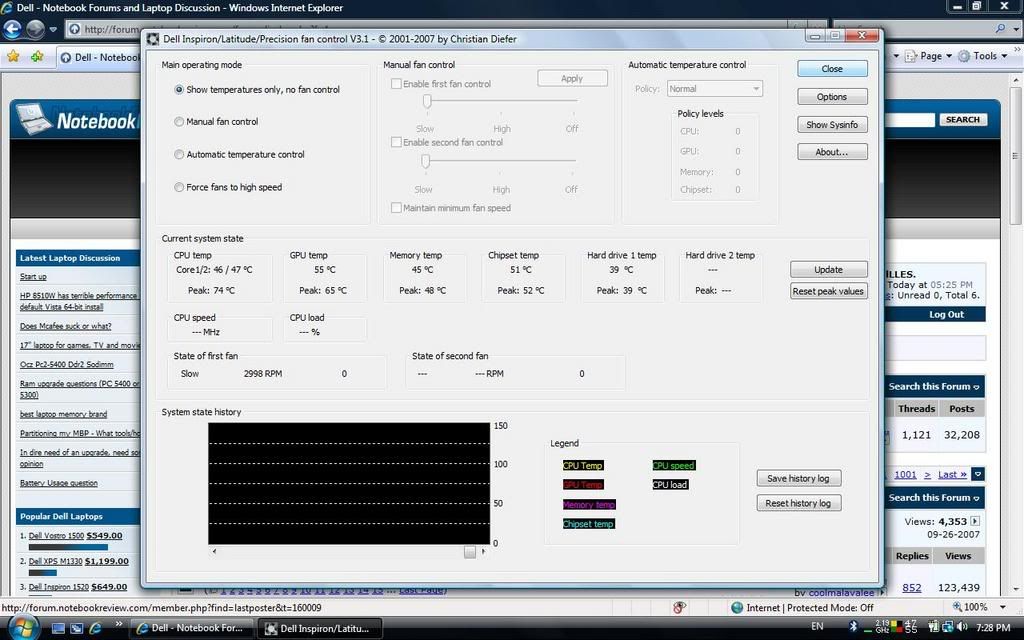Click the Memory temp legend color label
Image resolution: width=1024 pixels, height=640 pixels.
click(588, 504)
